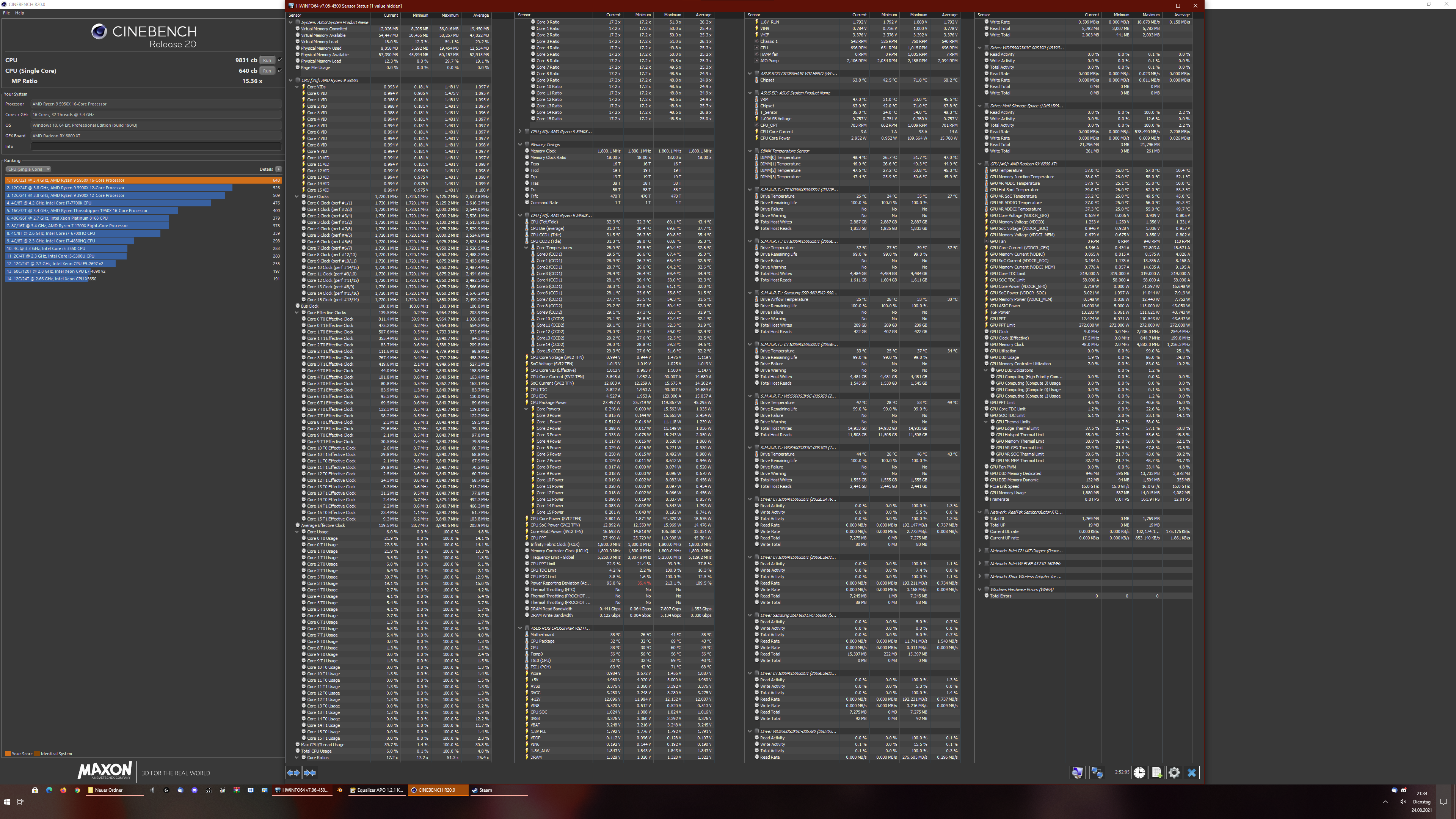Open the File menu in Cinebench
Viewport: 1456px width, 819px height.
click(6, 13)
